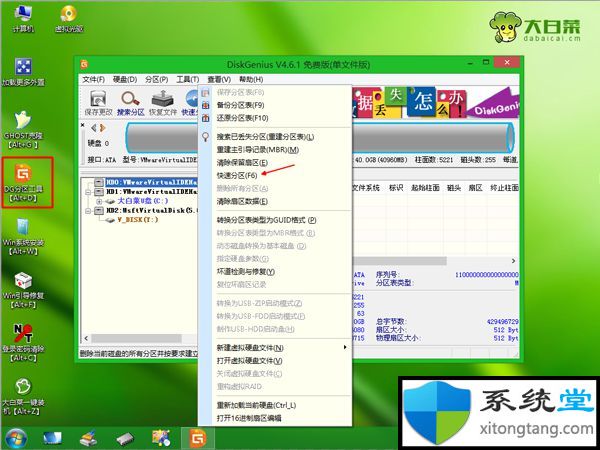This screenshot has height=450, width=600.
Task: Open the picture icon on taskbar
Action: 161,439
